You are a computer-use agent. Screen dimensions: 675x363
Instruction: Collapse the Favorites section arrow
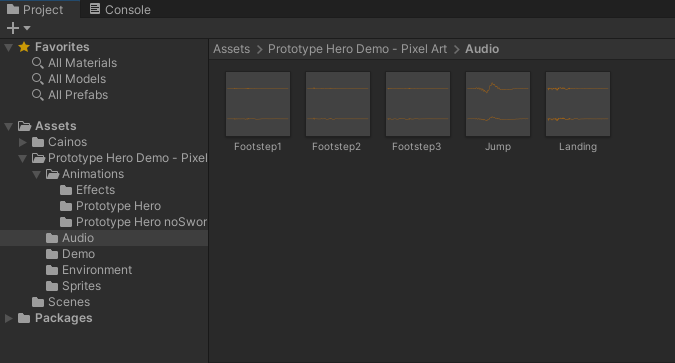tap(8, 47)
